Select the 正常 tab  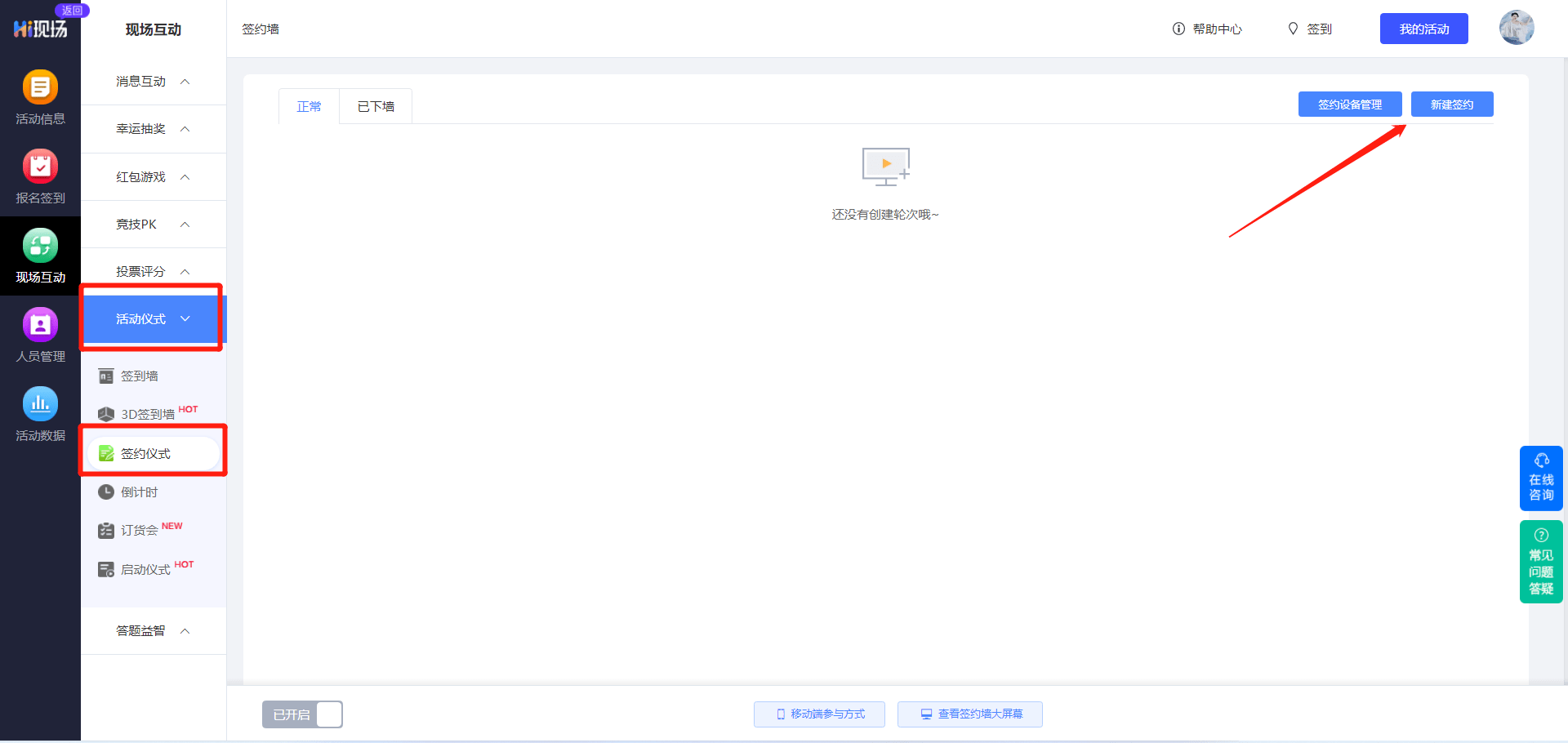pyautogui.click(x=309, y=107)
